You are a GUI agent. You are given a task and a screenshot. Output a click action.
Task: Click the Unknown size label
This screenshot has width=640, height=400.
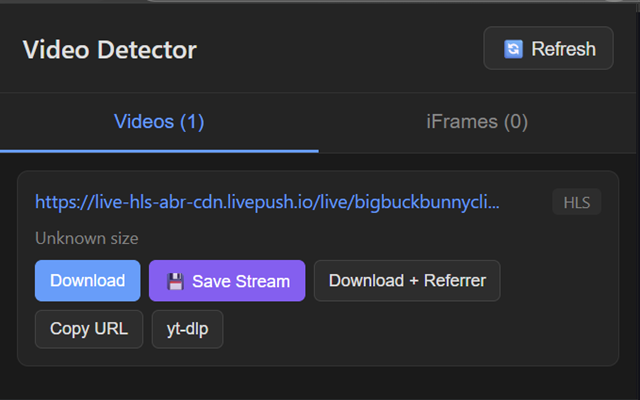pos(87,238)
